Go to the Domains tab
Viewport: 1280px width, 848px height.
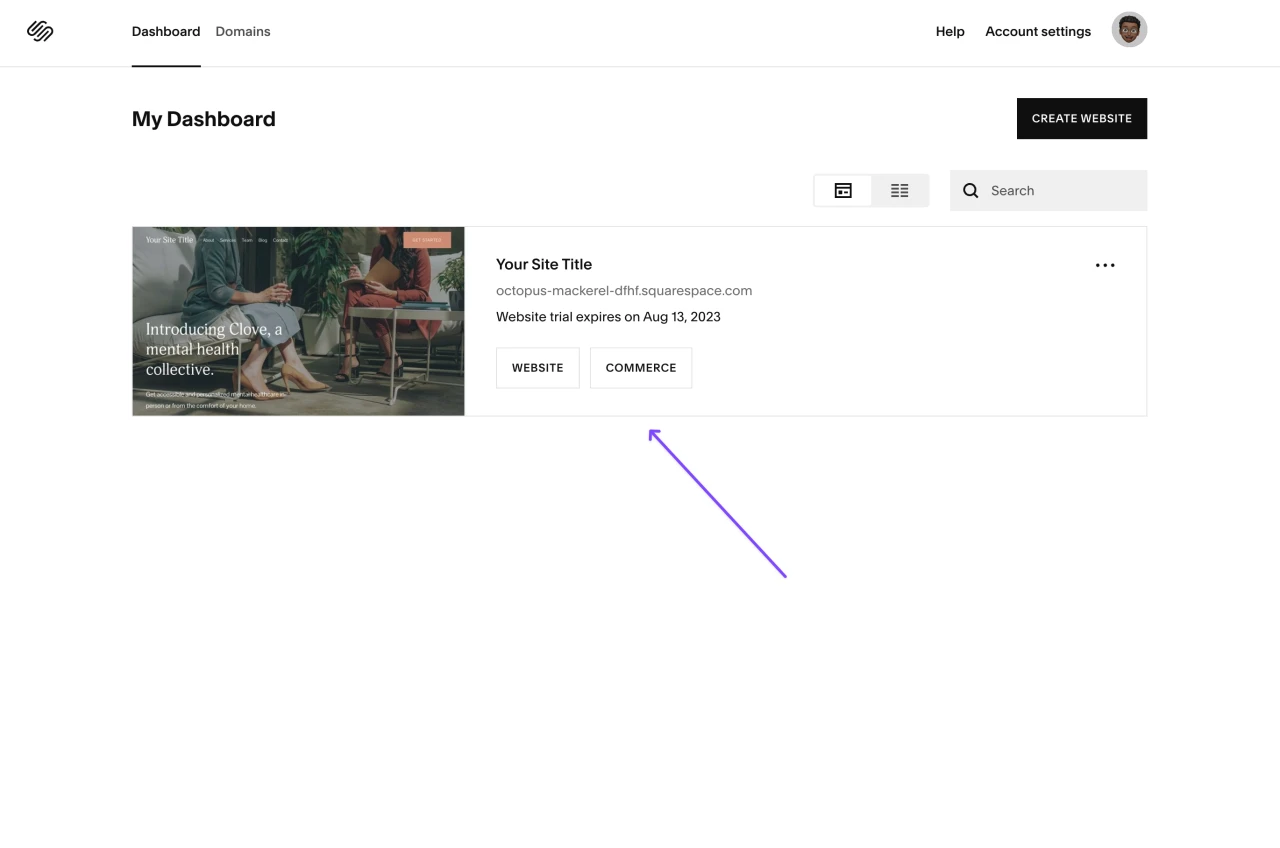tap(243, 32)
